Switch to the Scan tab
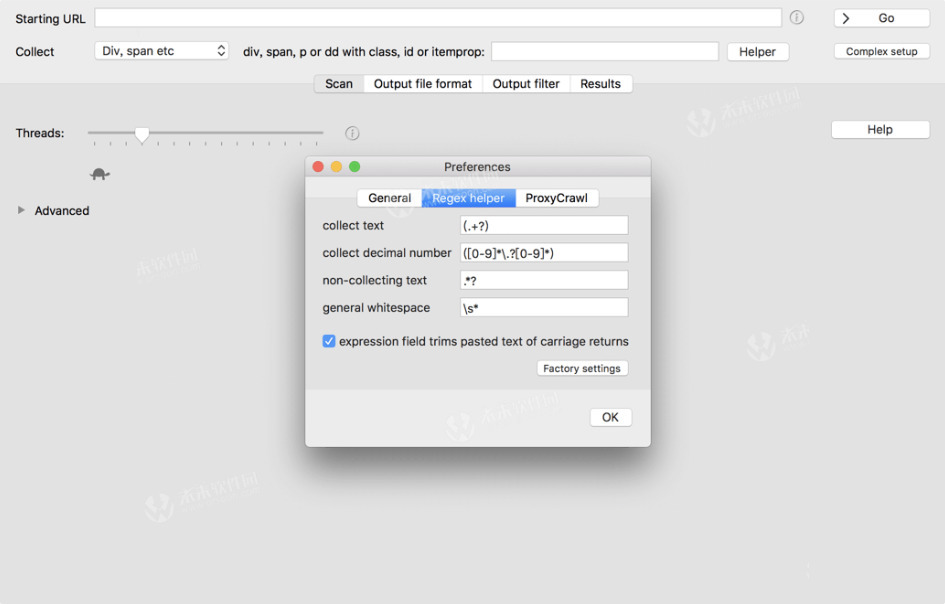The width and height of the screenshot is (945, 604). click(x=339, y=84)
